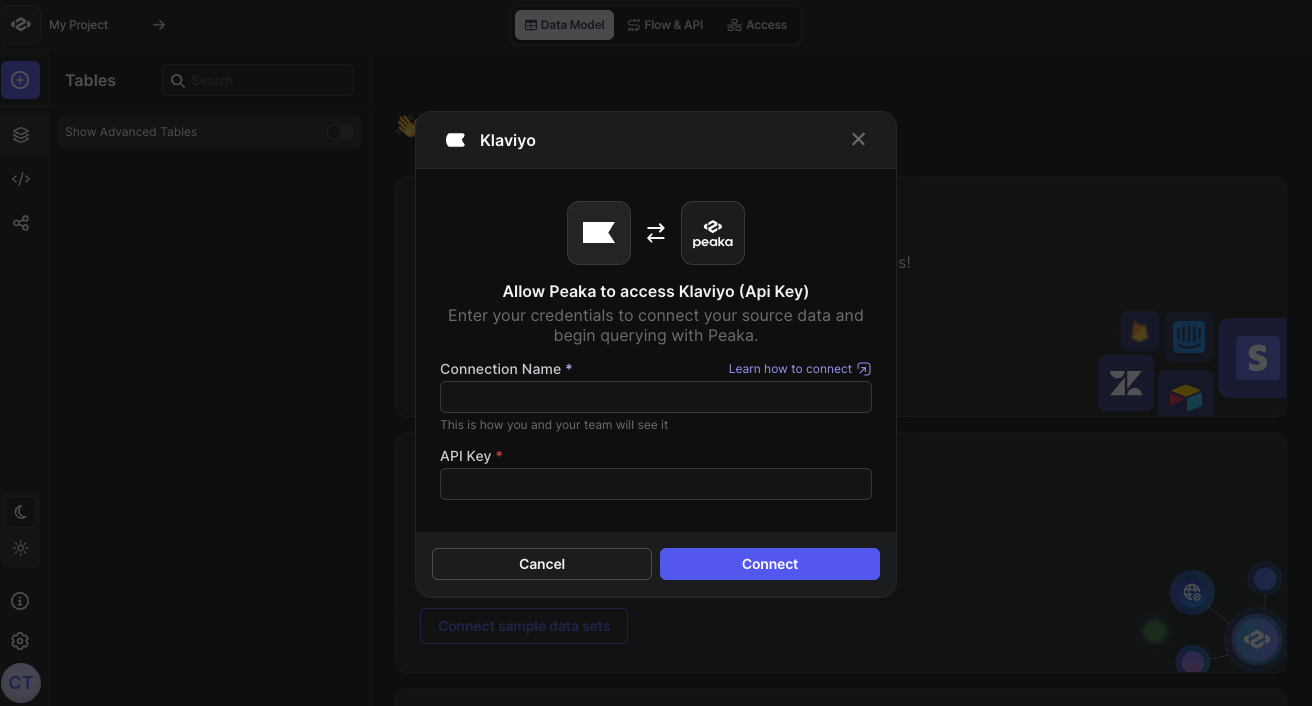Click the "Enter your credentials" description text
The height and width of the screenshot is (706, 1312).
656,325
